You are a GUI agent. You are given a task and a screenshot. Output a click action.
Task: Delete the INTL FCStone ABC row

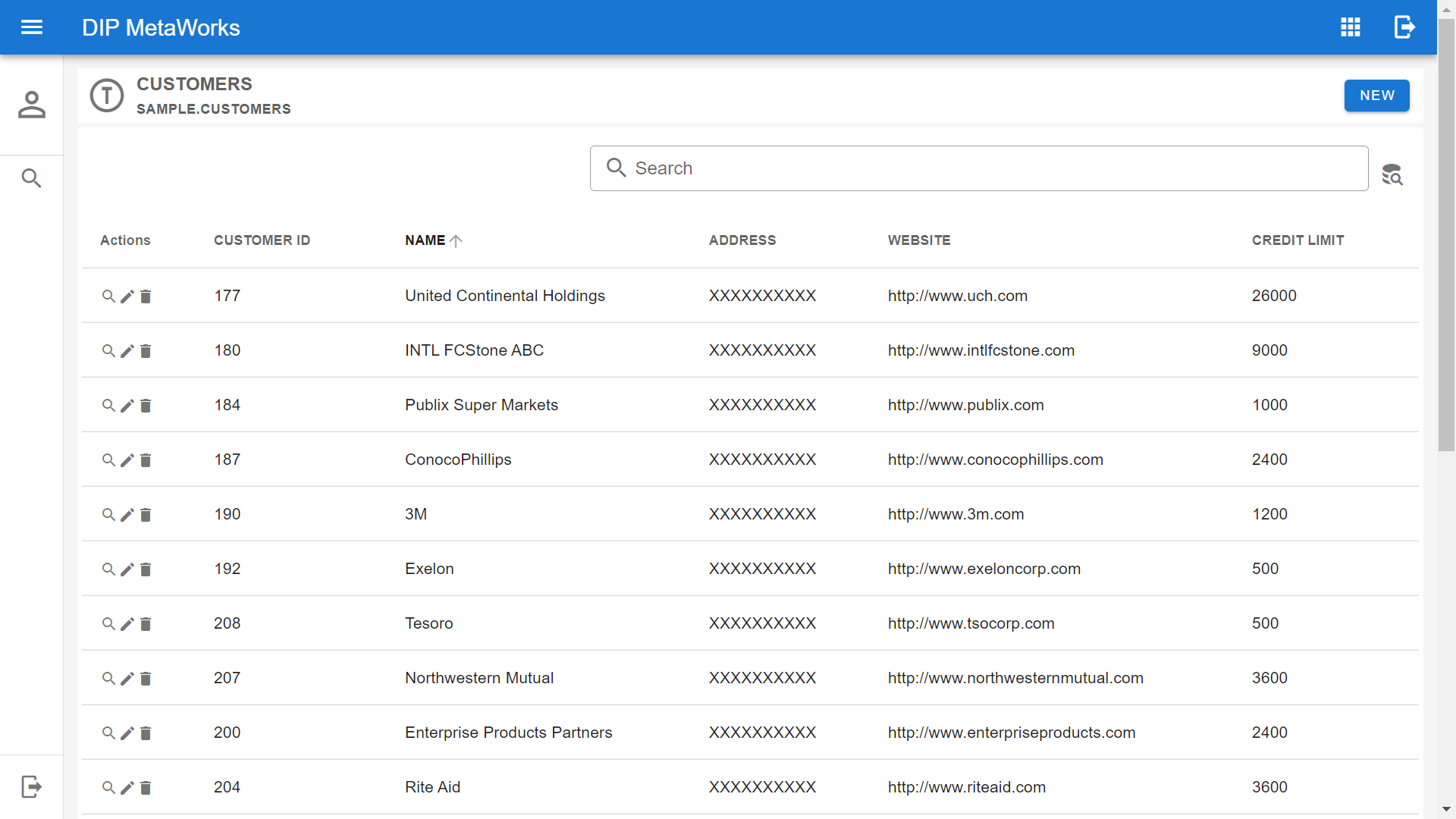146,350
